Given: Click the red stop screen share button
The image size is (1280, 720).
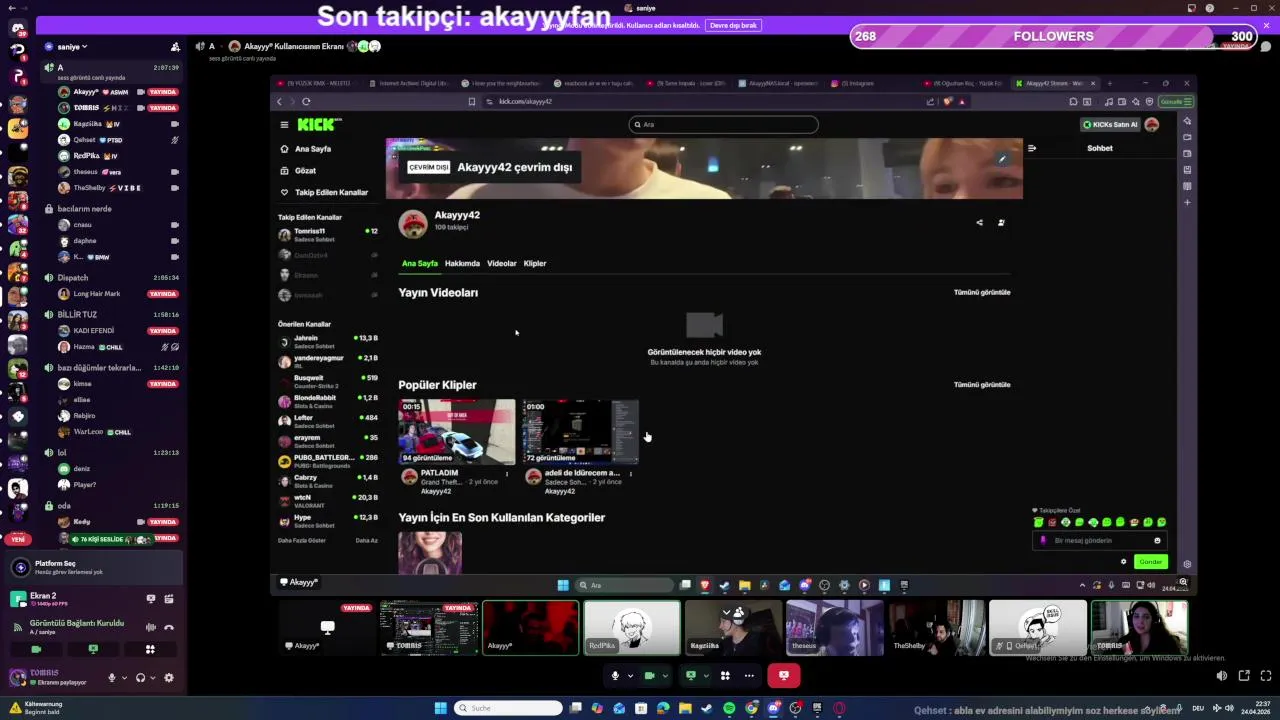Looking at the screenshot, I should pyautogui.click(x=783, y=676).
